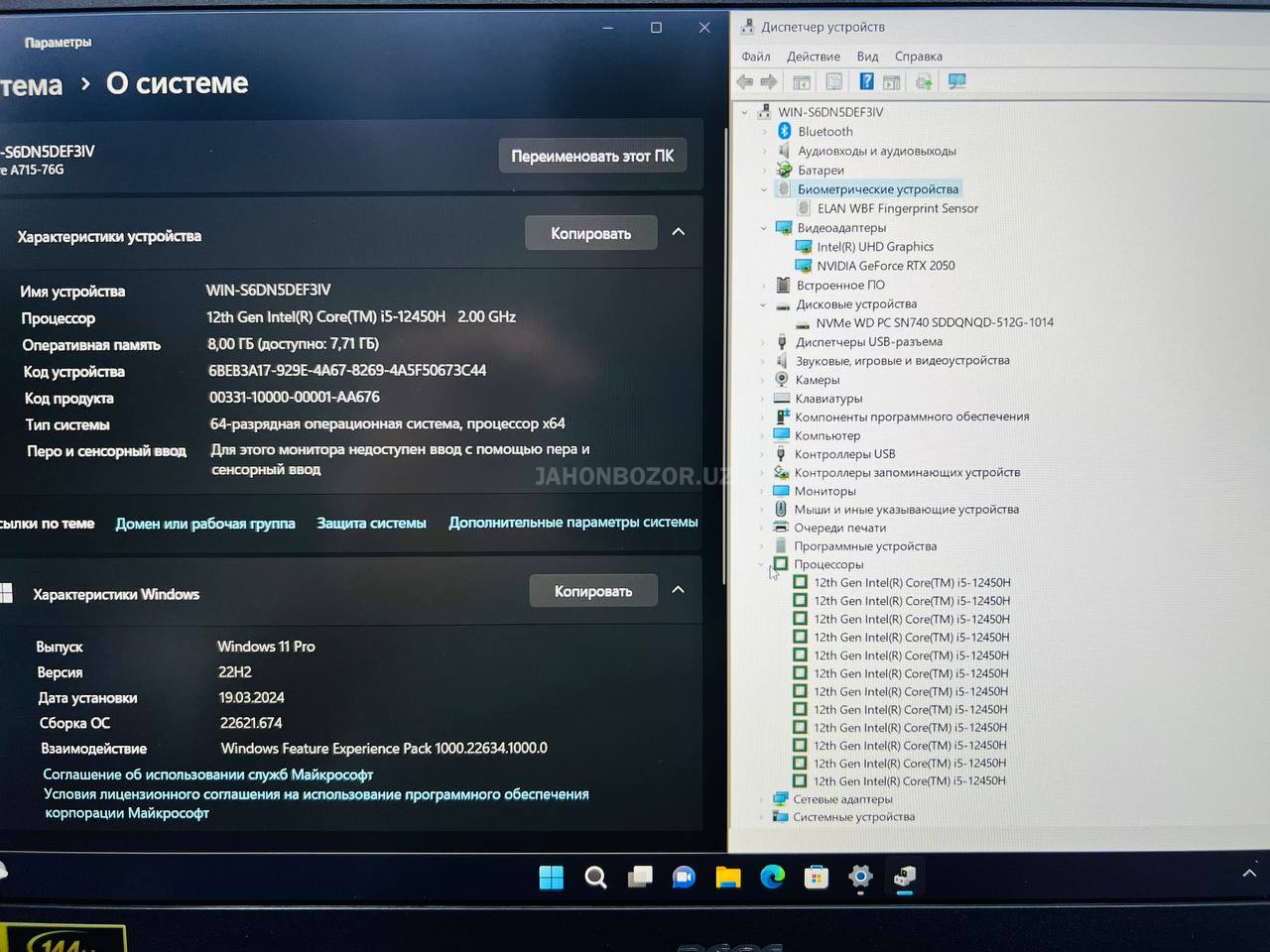Select the Батареи battery icon

click(784, 170)
